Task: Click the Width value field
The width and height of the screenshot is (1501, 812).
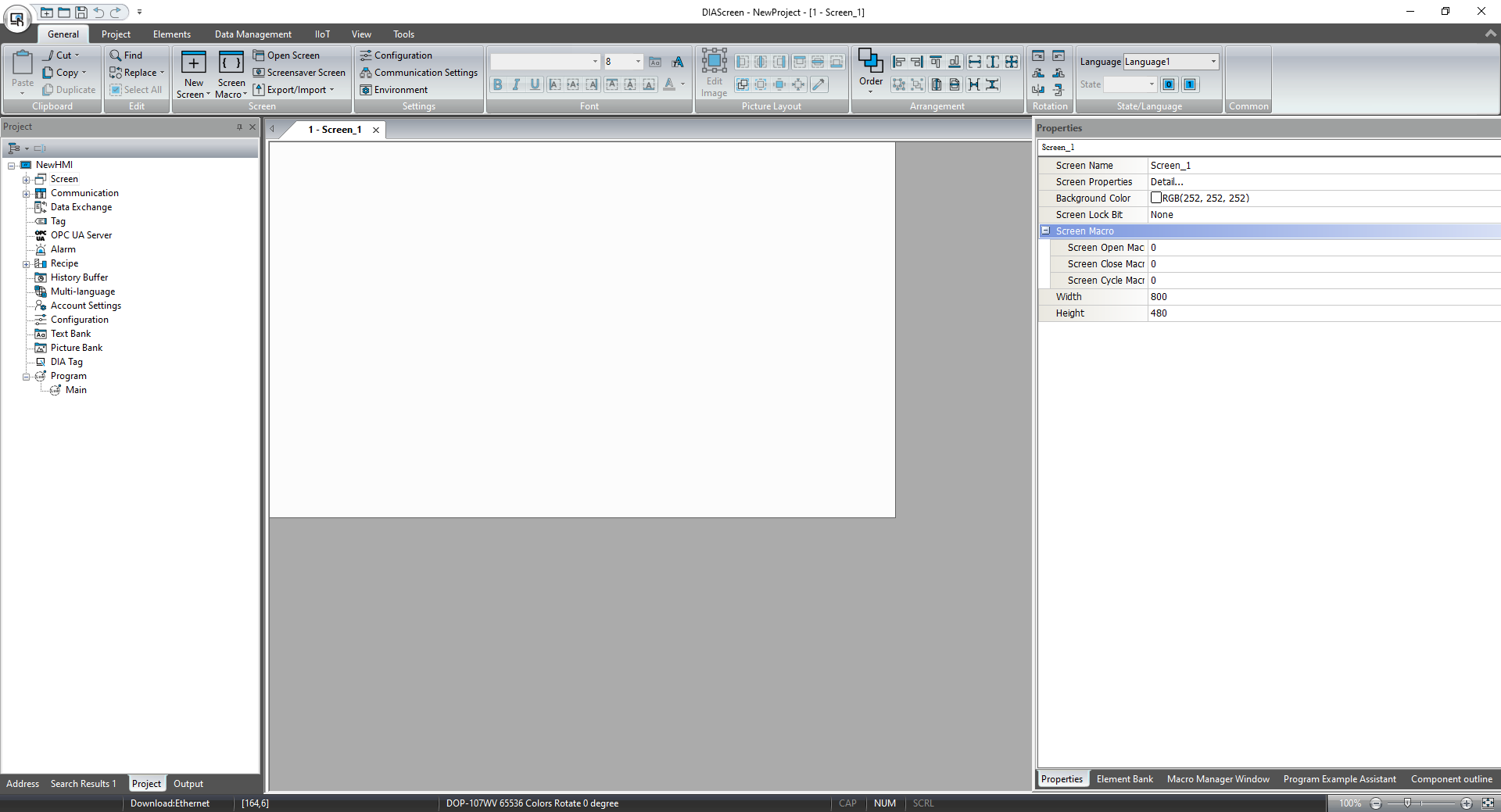Action: (1321, 297)
